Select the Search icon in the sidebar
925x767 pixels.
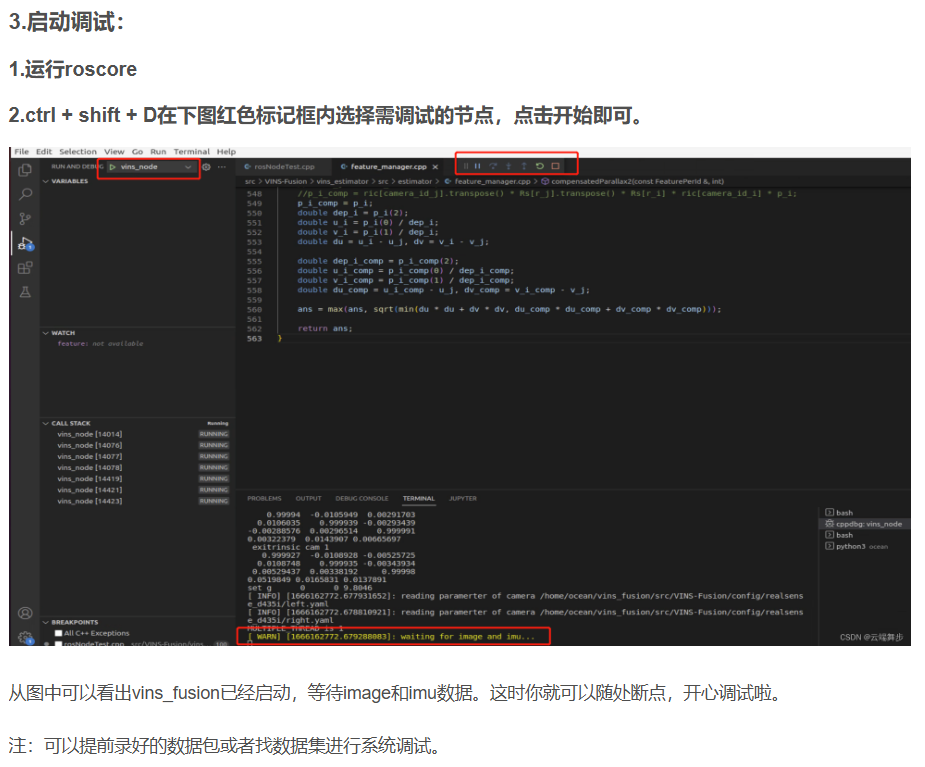[x=23, y=193]
